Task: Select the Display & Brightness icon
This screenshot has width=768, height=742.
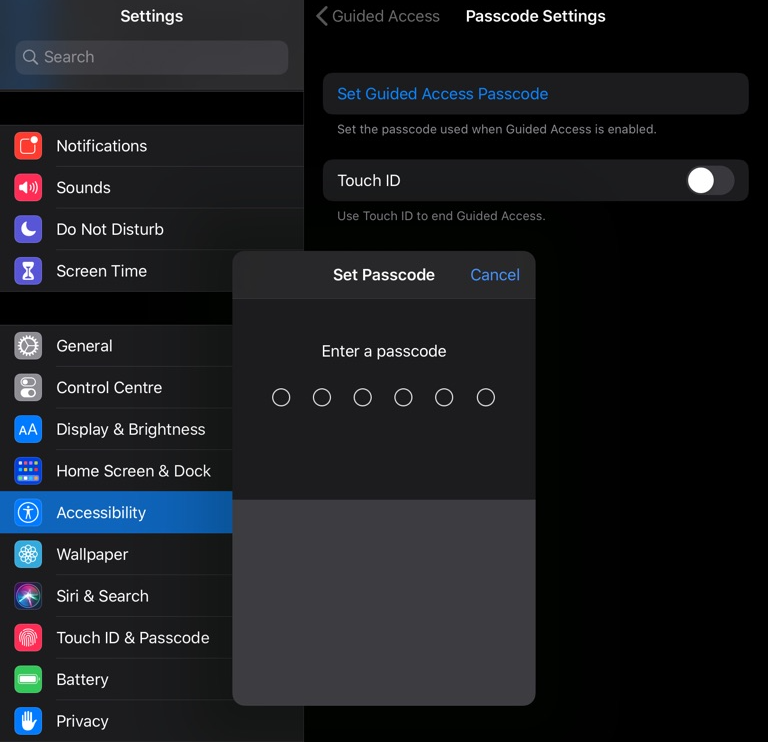Action: click(x=28, y=430)
